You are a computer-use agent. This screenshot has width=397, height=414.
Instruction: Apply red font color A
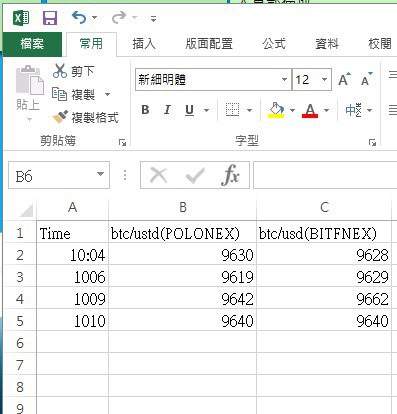click(310, 110)
